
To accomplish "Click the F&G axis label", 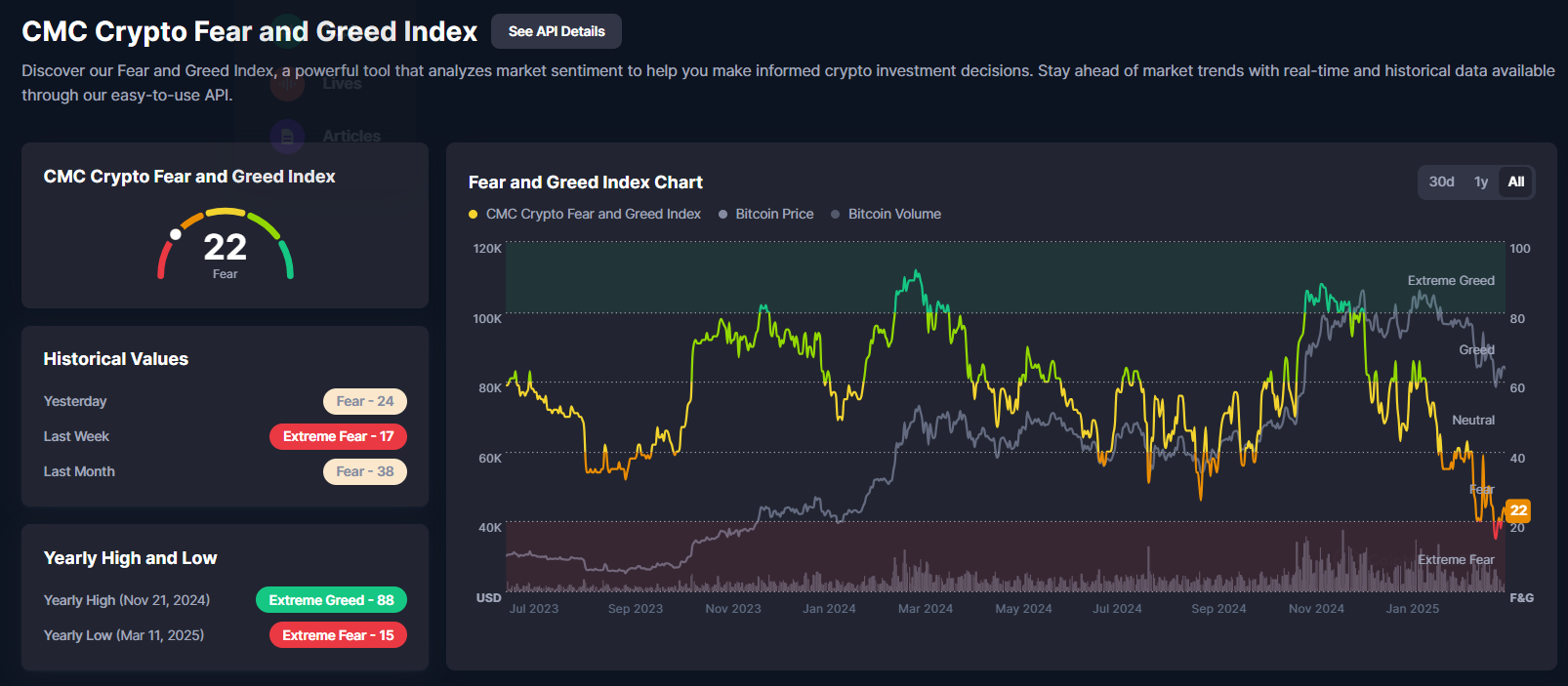I will pyautogui.click(x=1522, y=598).
